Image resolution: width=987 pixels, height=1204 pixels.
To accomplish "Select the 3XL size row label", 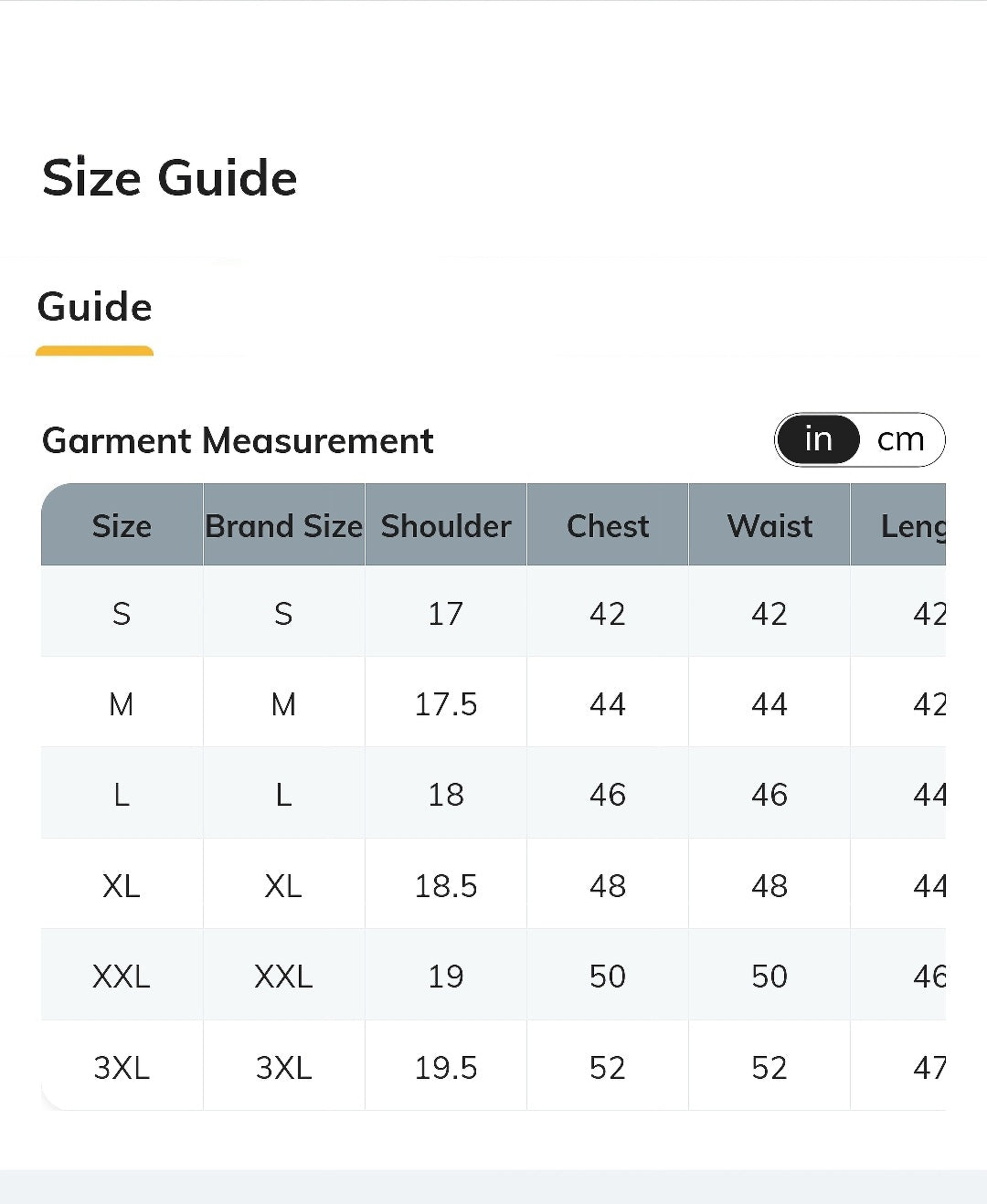I will 122,1067.
